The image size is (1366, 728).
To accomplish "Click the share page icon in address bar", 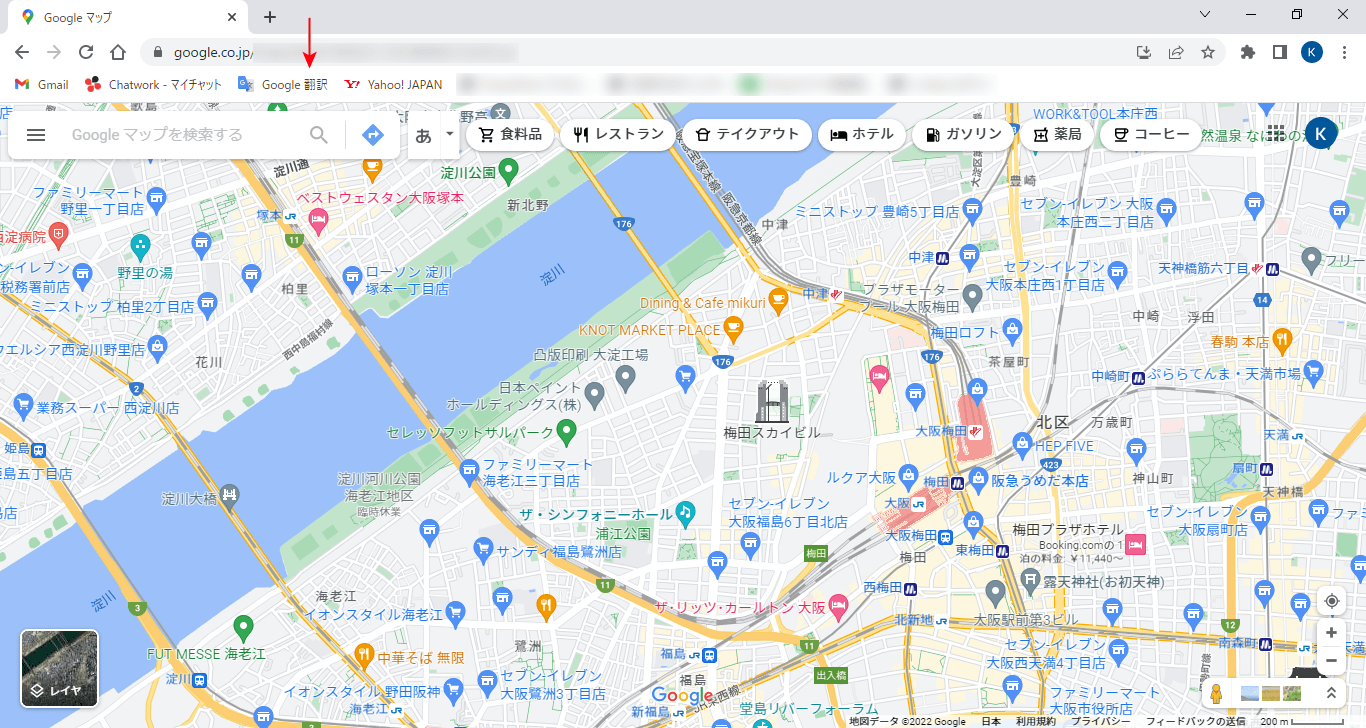I will 1176,52.
